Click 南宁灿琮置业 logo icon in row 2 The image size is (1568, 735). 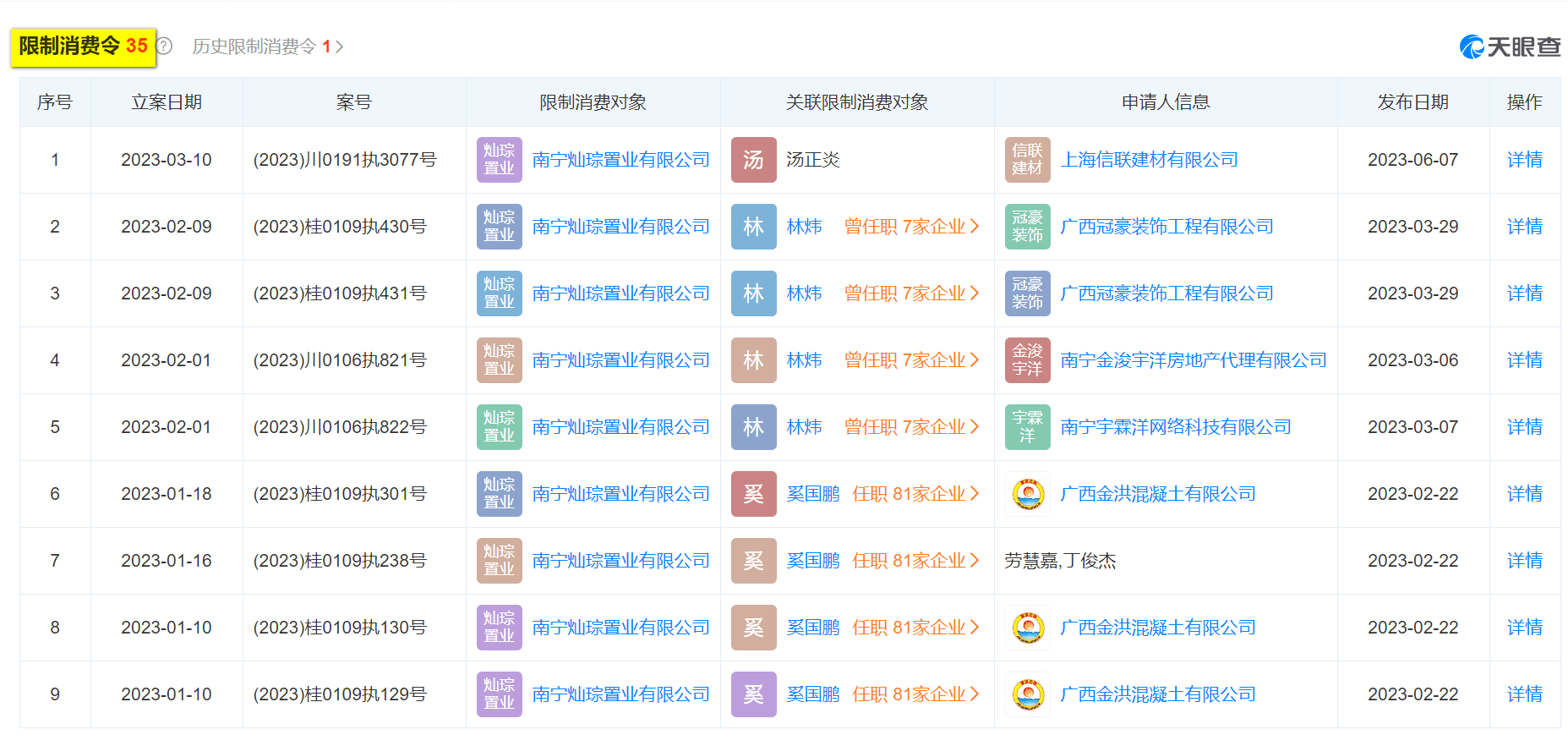[x=500, y=227]
